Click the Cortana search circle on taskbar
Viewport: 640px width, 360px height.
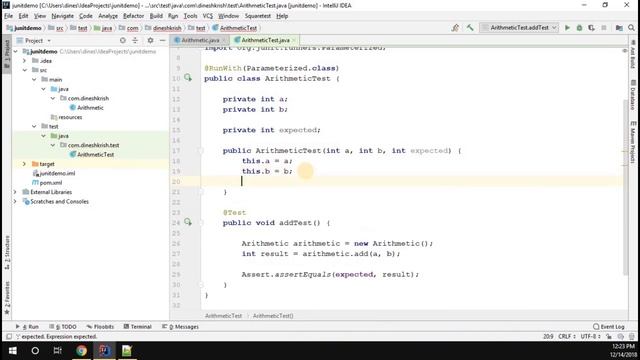35,351
